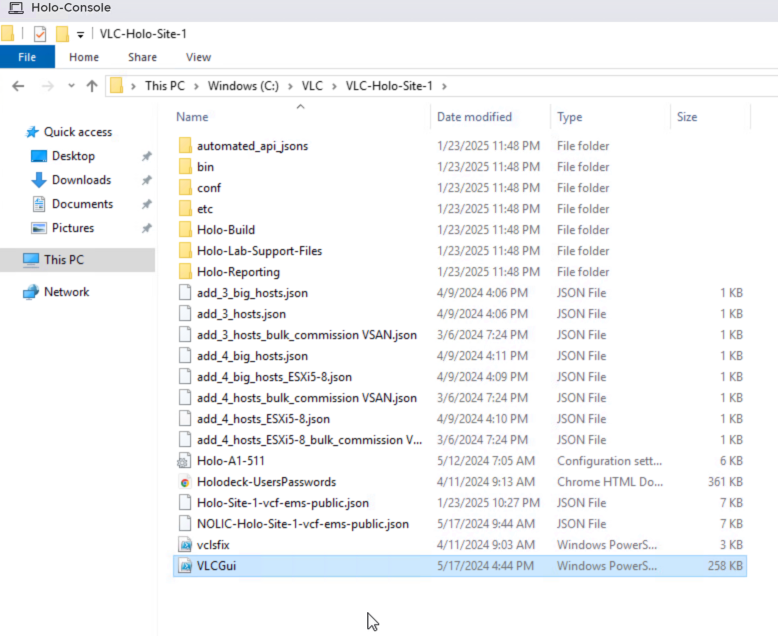Select the vclsfix PowerShell script icon
778x636 pixels.
[185, 545]
